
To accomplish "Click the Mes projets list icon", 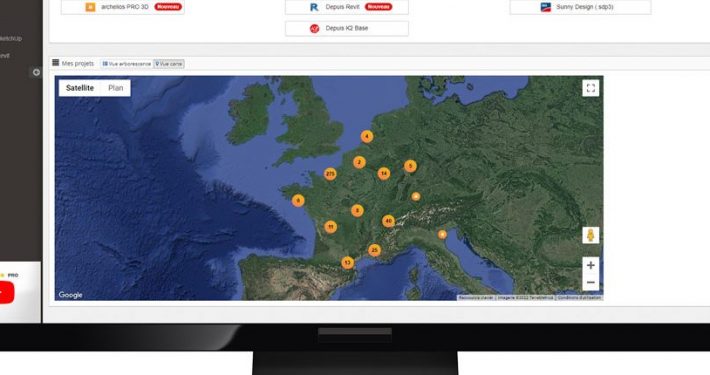I will [x=56, y=62].
